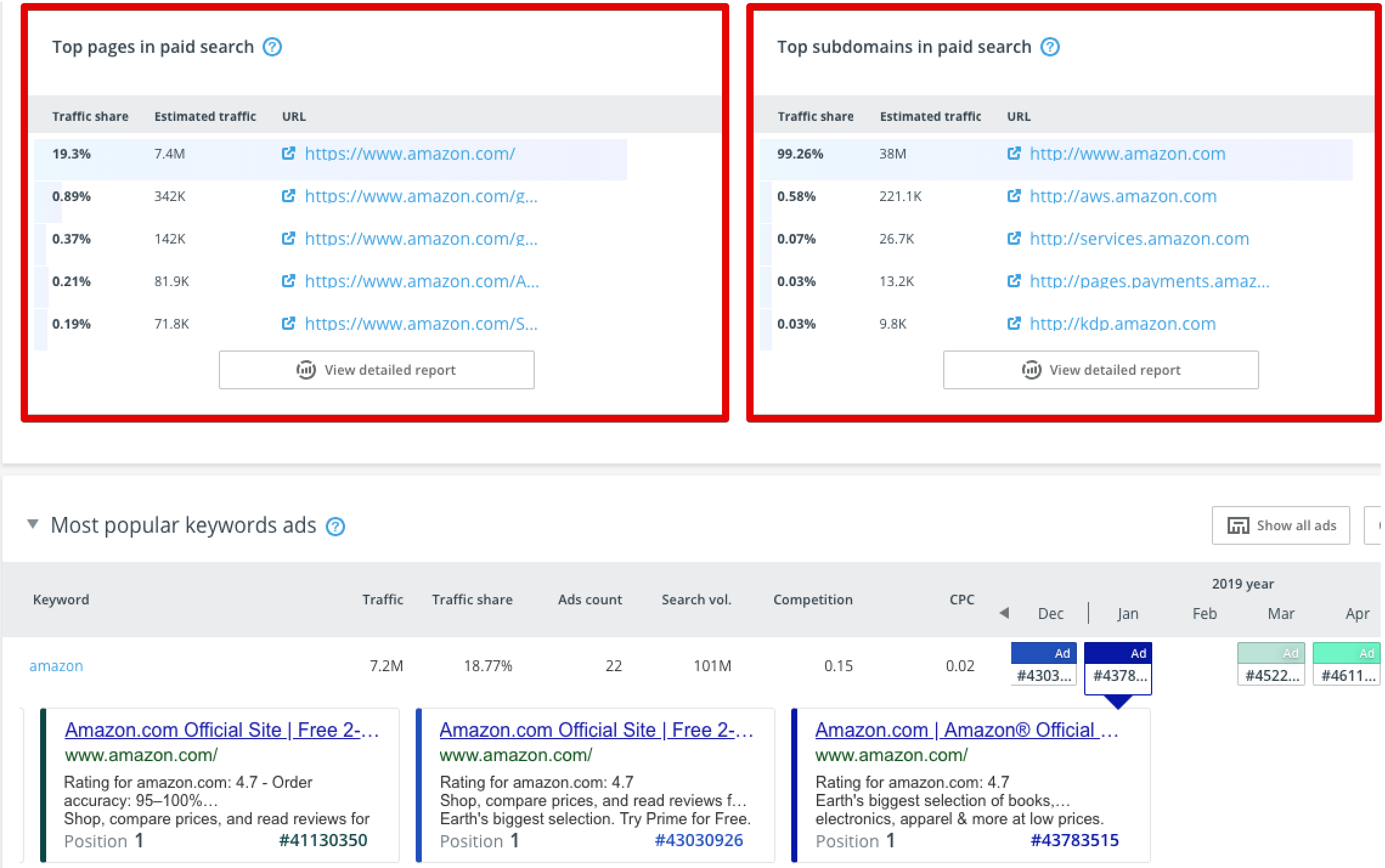1385x868 pixels.
Task: Click the 38M estimated traffic value
Action: (x=892, y=154)
